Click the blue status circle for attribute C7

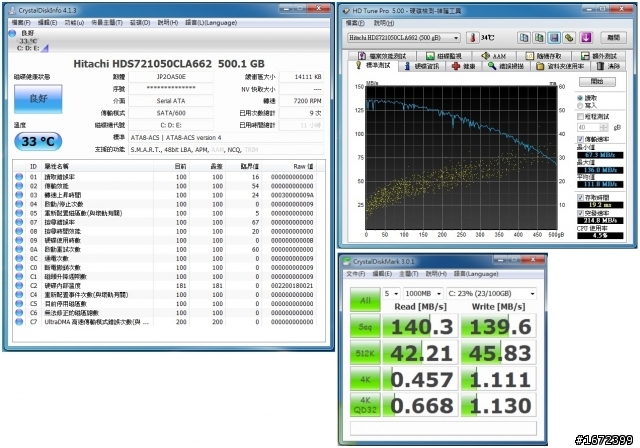pos(19,322)
